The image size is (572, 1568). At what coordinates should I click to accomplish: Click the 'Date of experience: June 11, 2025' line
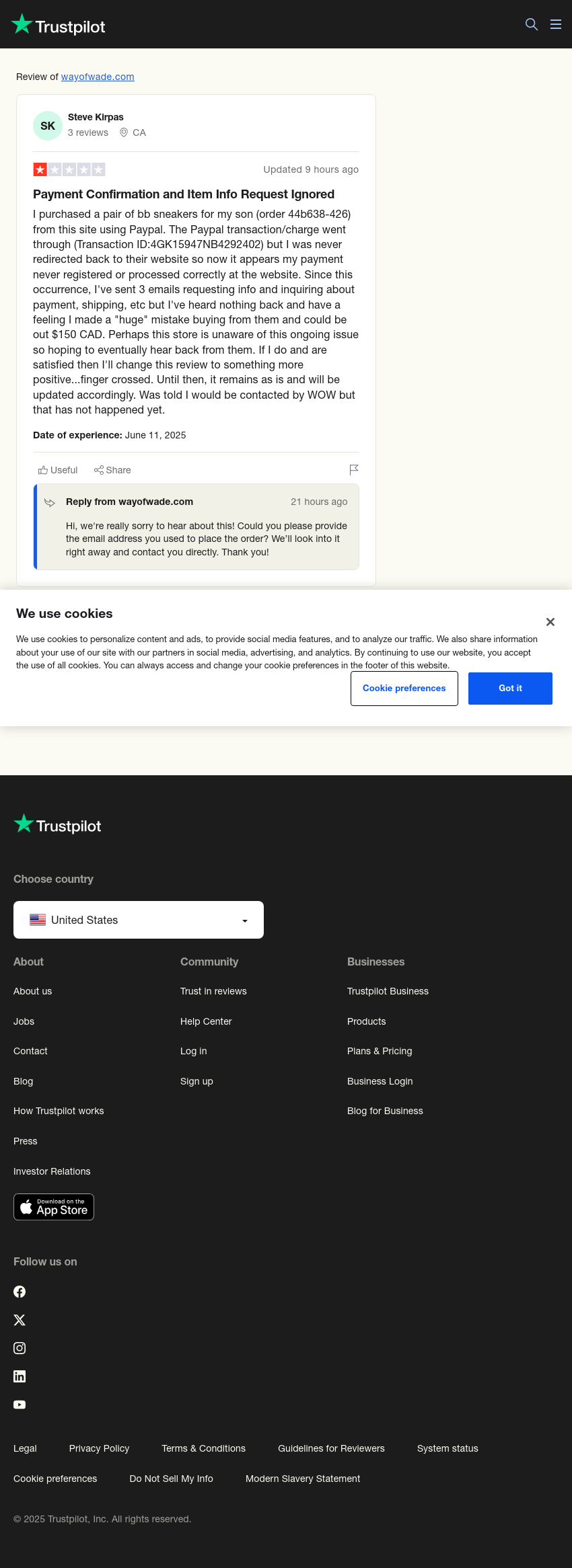click(110, 435)
